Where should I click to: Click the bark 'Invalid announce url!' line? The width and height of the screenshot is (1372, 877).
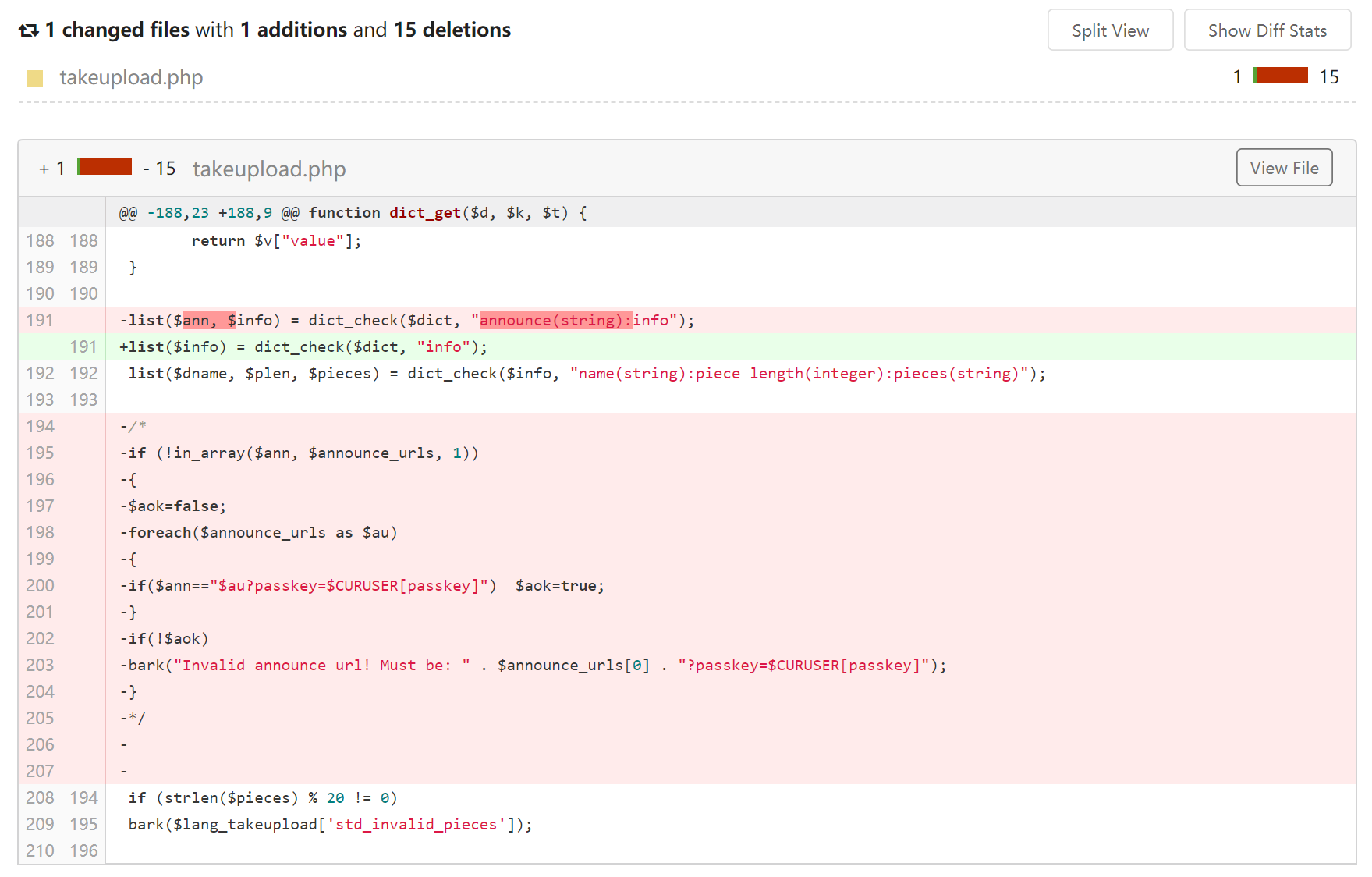(x=731, y=665)
